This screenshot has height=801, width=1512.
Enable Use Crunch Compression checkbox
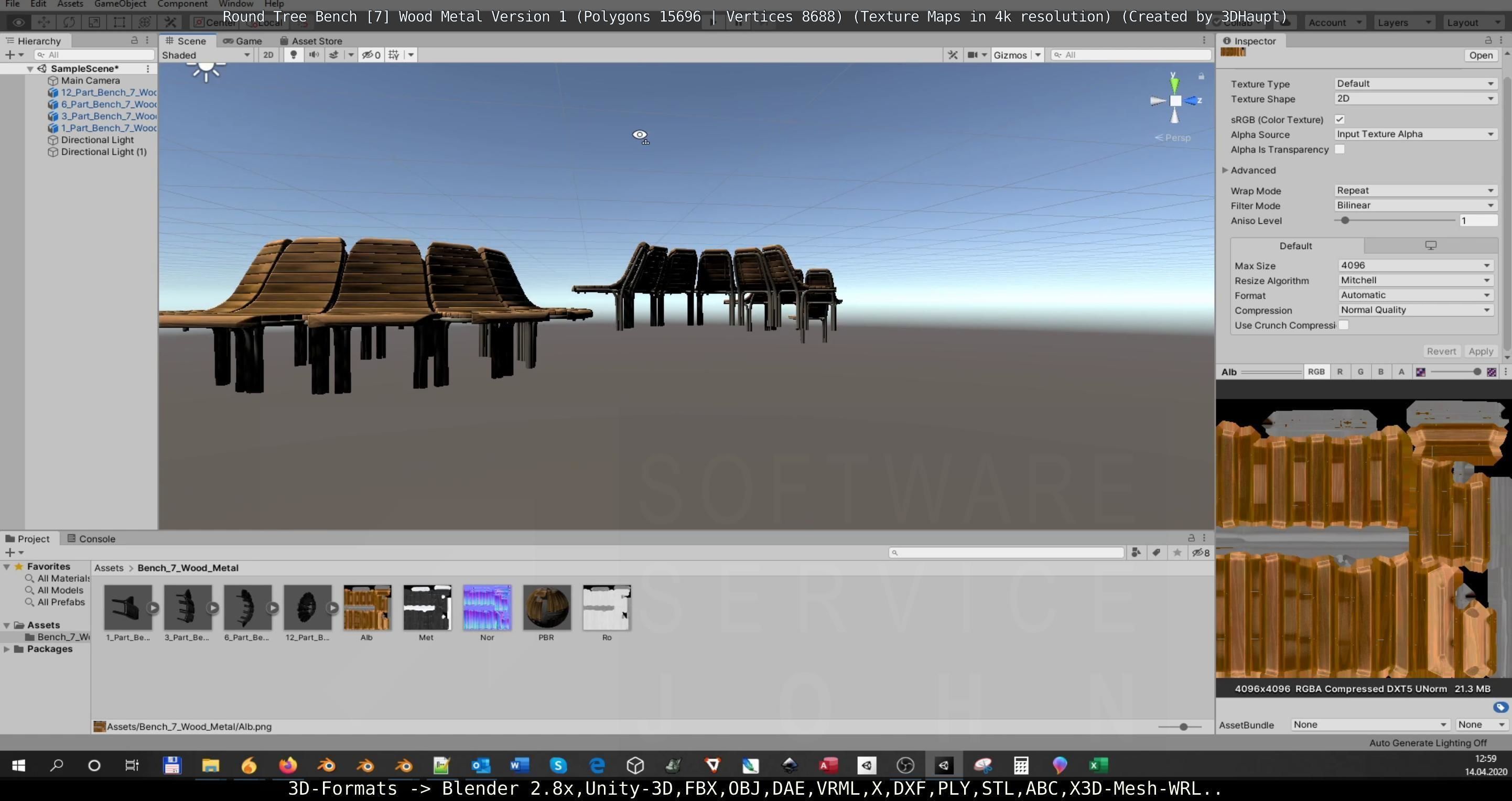pos(1344,325)
